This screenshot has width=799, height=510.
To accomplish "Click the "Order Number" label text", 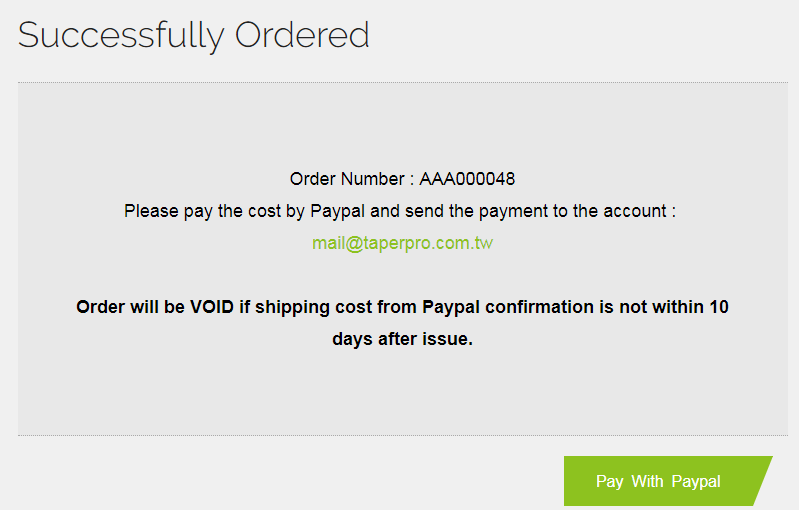I will coord(347,179).
